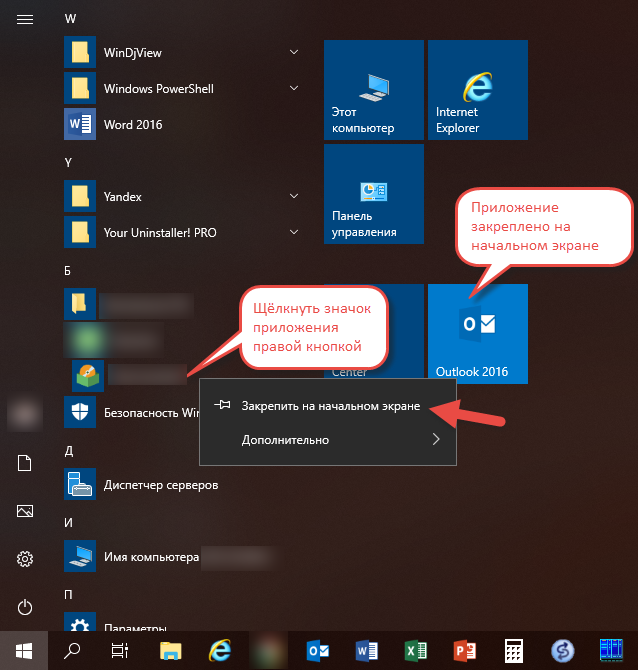Screen dimensions: 638x670
Task: Click Your Uninstaller! PRO folder icon
Action: point(80,232)
